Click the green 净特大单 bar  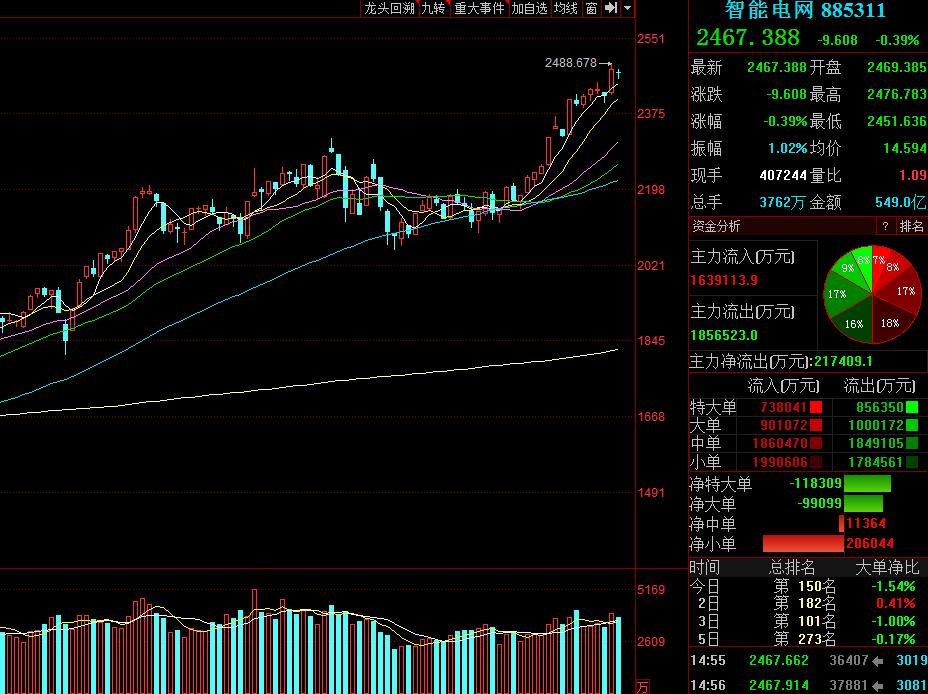(x=867, y=483)
